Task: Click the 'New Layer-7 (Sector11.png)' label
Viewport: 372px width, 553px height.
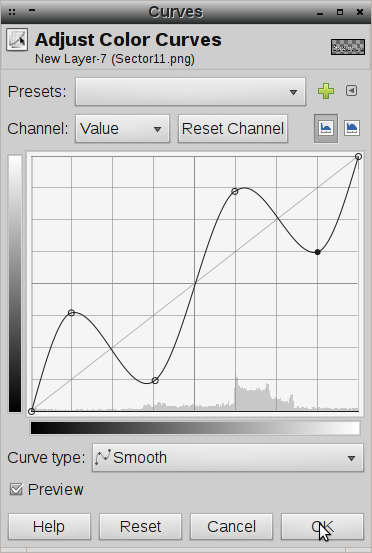Action: 115,59
